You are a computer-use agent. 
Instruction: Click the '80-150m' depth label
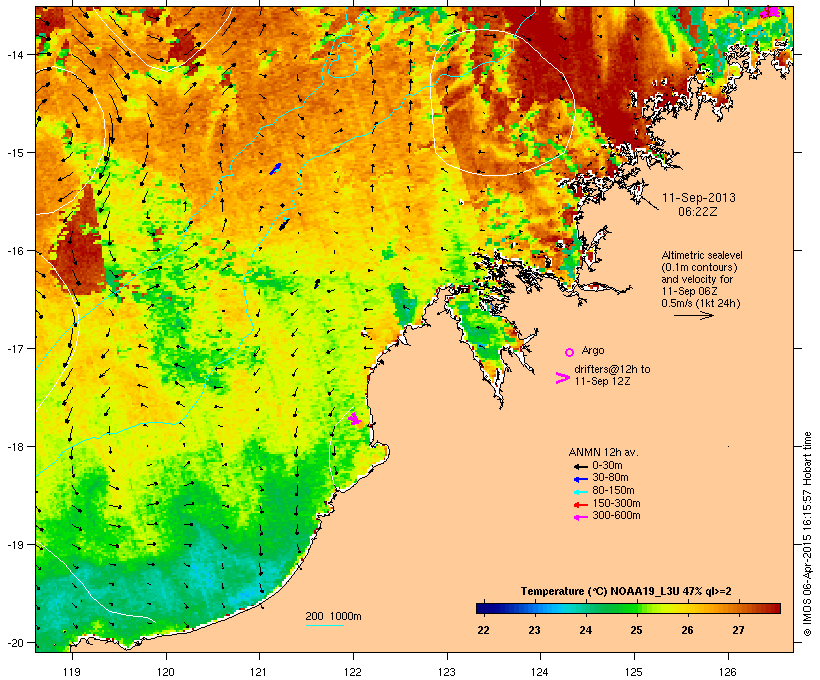click(x=613, y=491)
